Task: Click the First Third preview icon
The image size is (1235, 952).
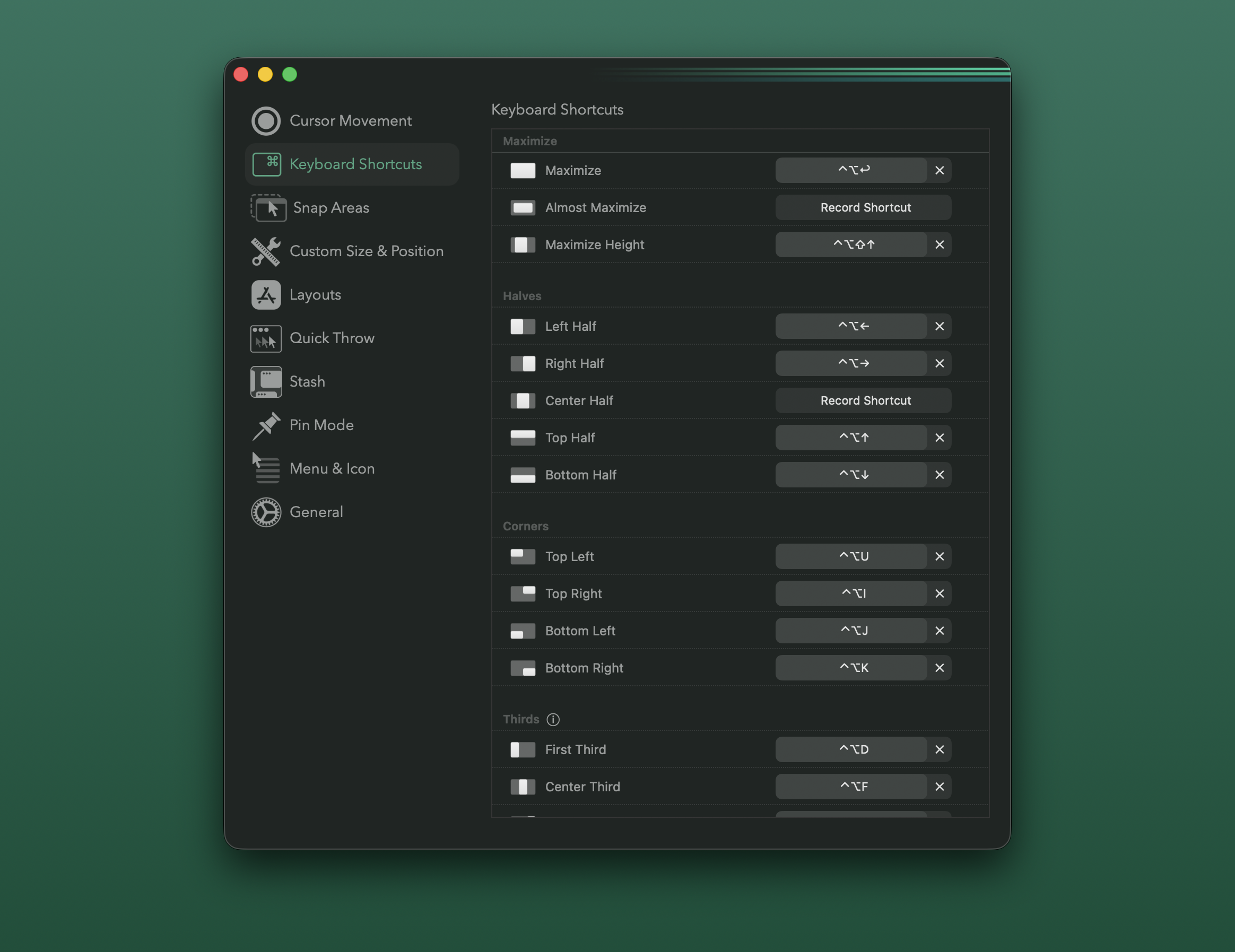Action: (523, 749)
